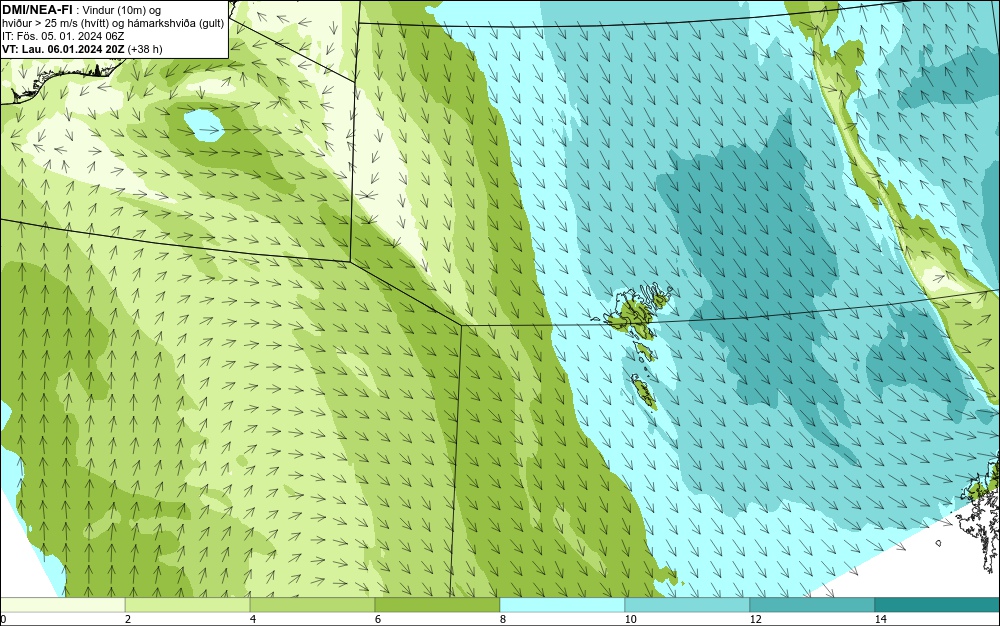Click the 12–14 m/s teal legend swatch
The height and width of the screenshot is (626, 1000).
click(812, 604)
